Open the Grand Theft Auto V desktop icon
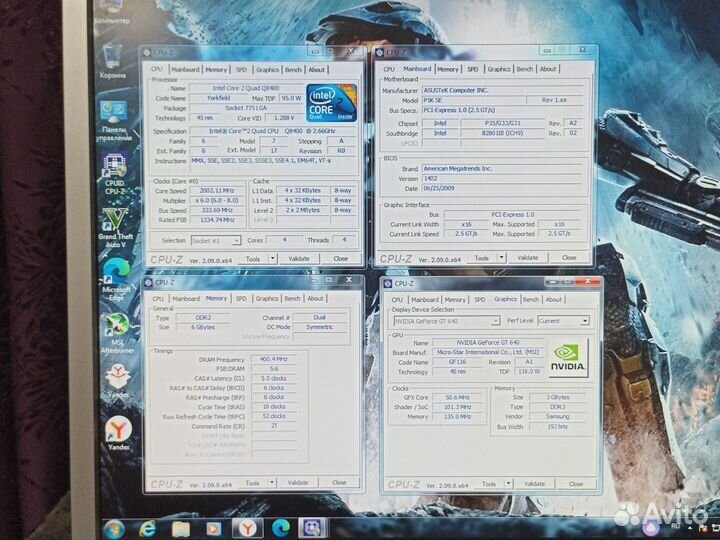Viewport: 720px width, 540px height. pos(115,220)
